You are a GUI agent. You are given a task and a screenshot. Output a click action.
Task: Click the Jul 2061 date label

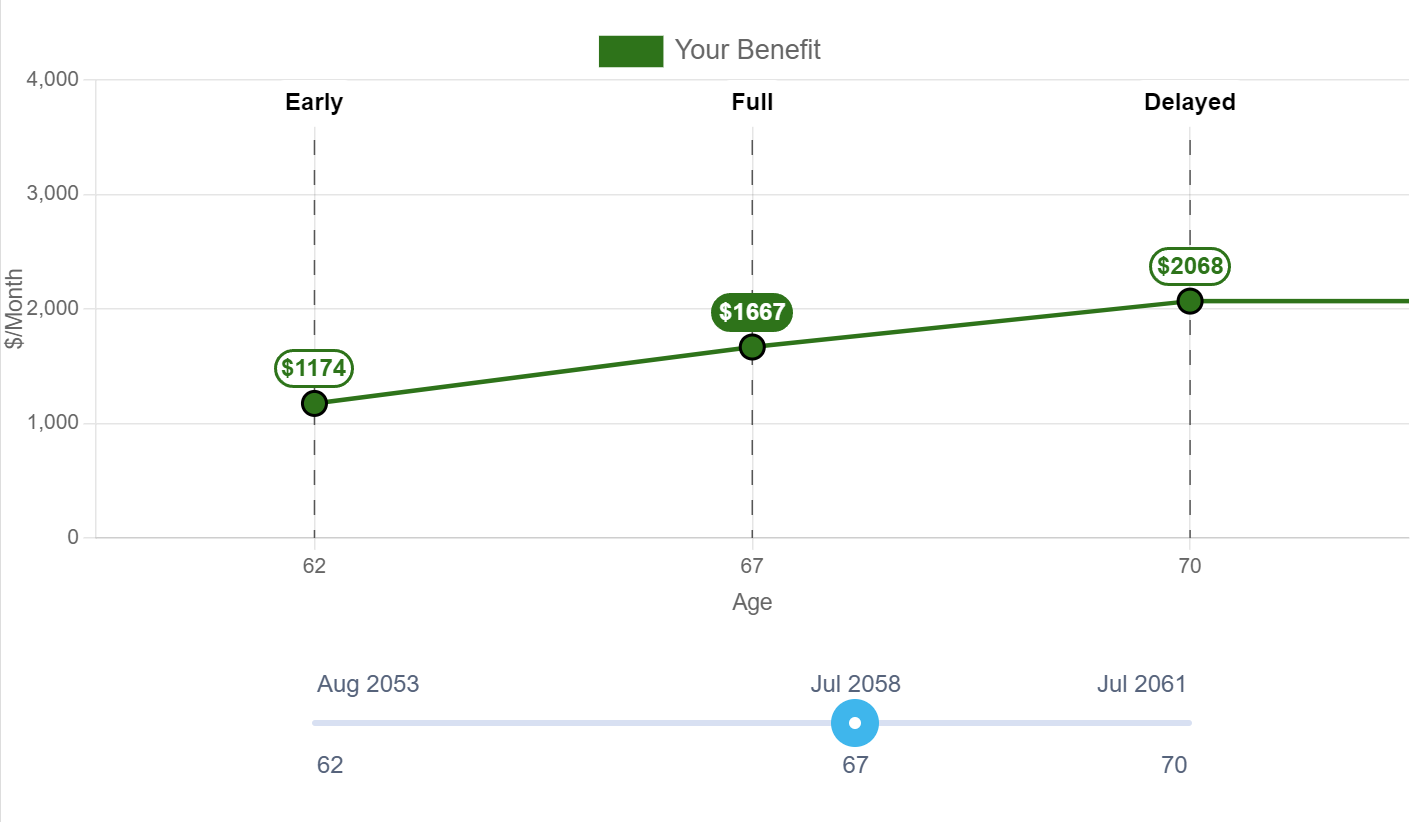pos(1141,684)
